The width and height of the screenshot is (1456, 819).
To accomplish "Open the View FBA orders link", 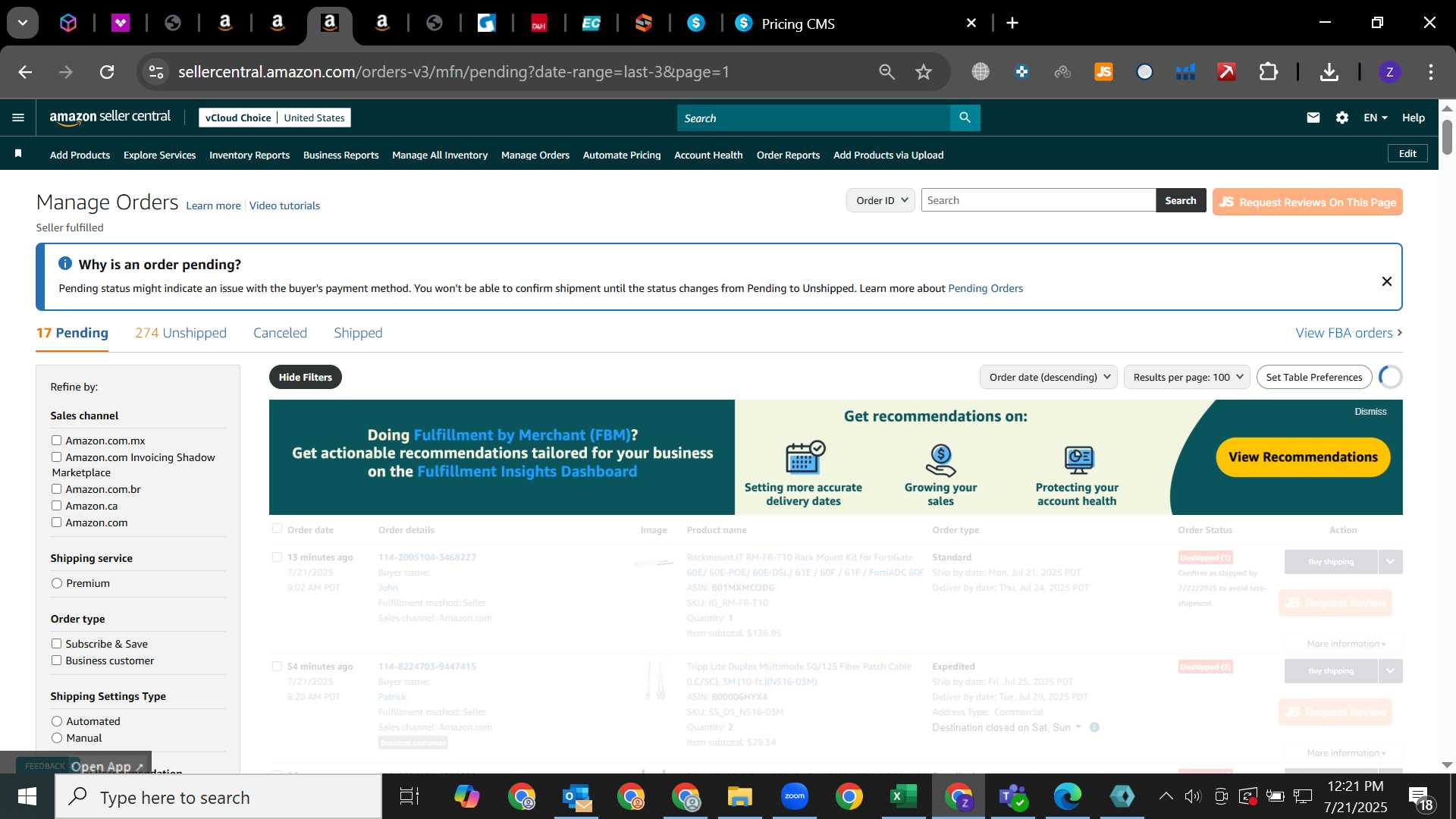I will (x=1348, y=333).
